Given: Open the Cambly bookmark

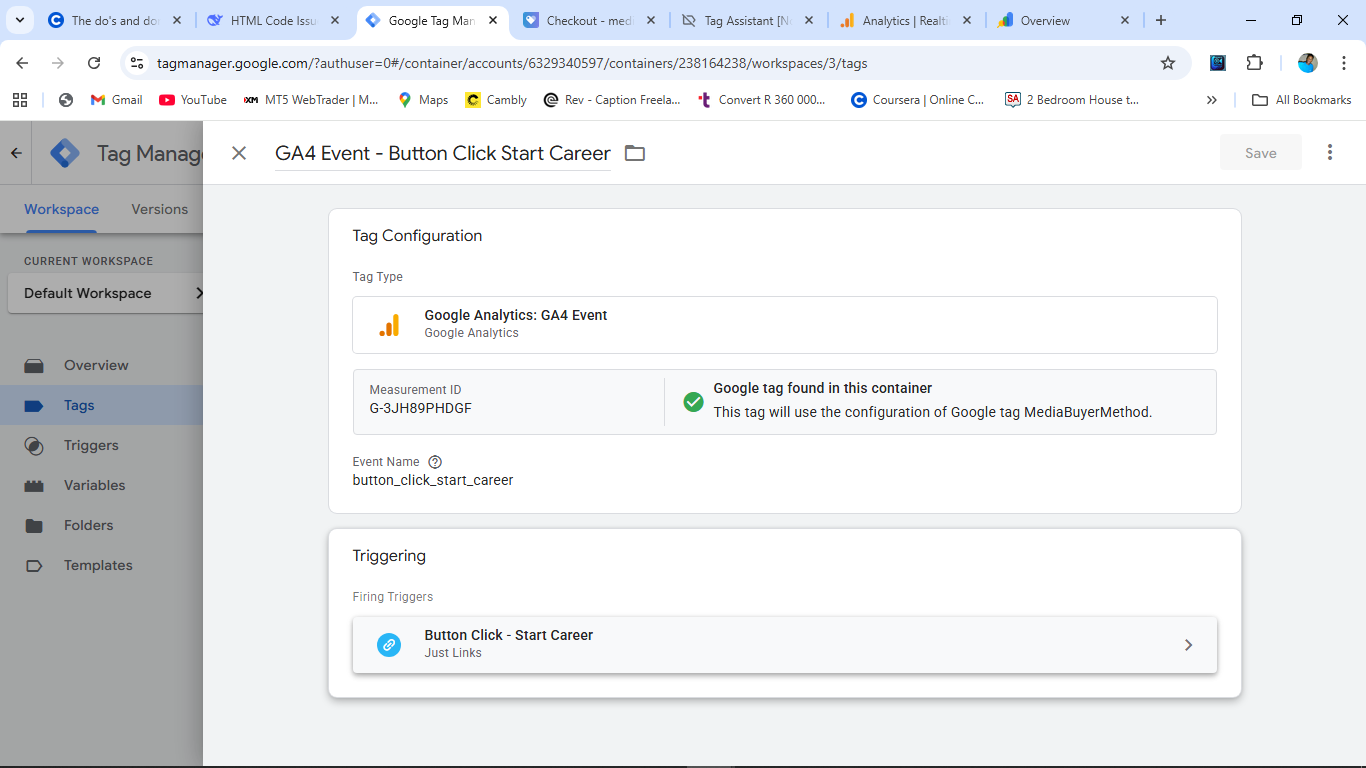Looking at the screenshot, I should (x=496, y=100).
